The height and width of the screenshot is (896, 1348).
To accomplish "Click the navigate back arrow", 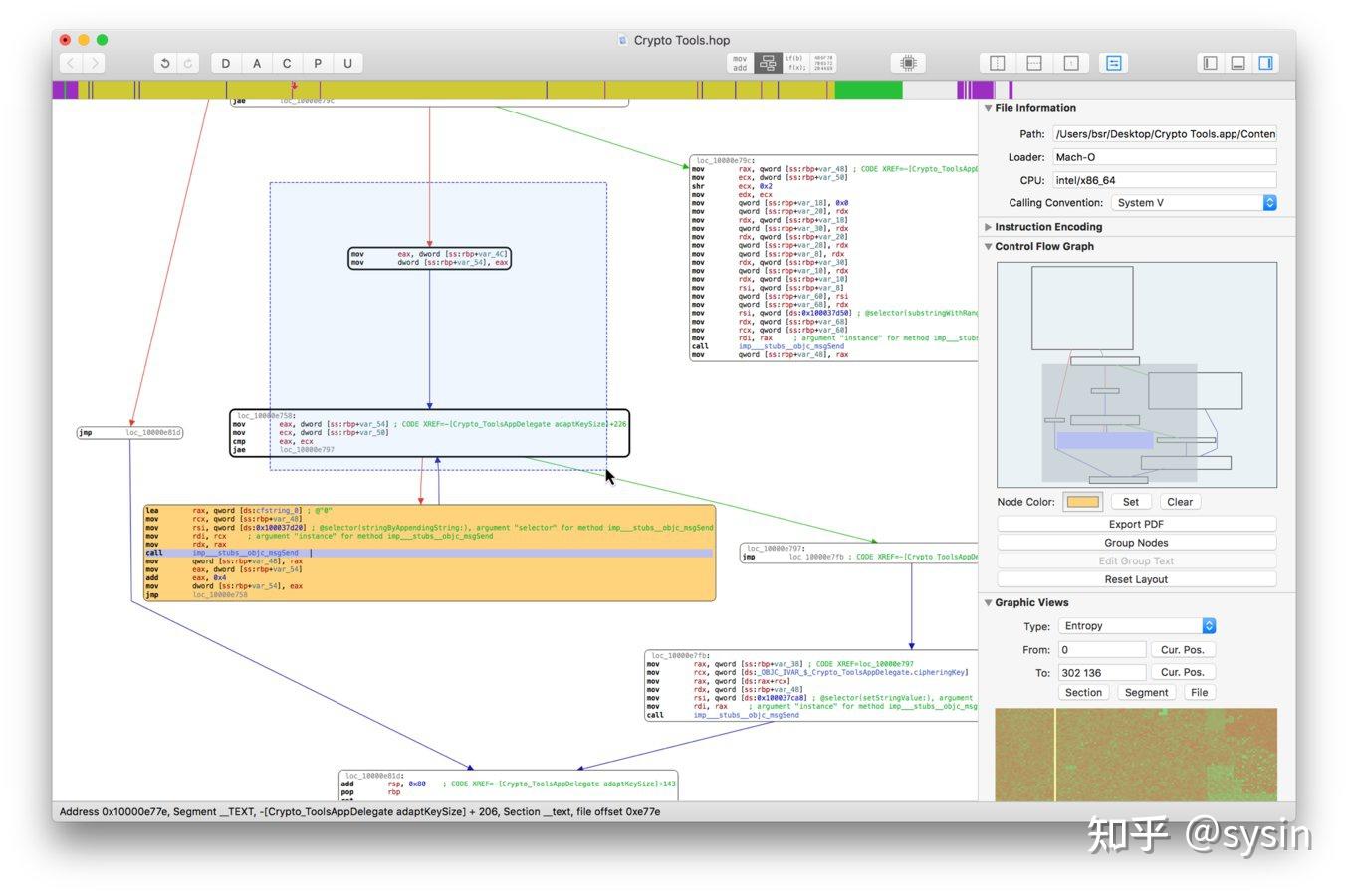I will [x=69, y=62].
